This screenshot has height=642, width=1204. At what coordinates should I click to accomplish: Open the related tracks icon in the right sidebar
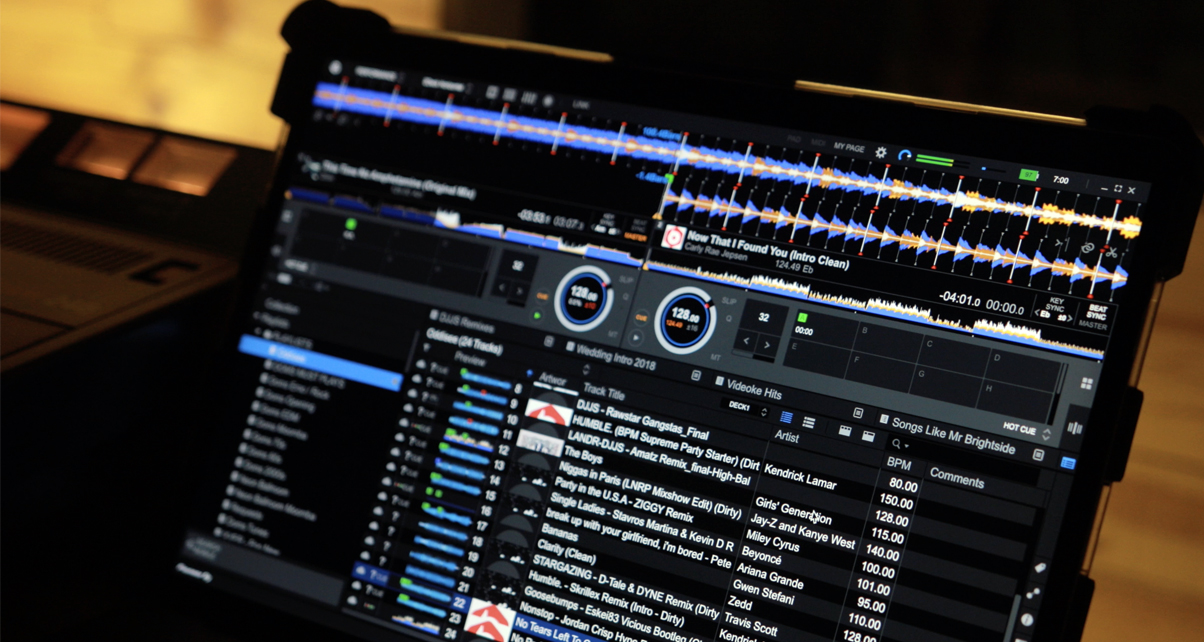point(1033,593)
